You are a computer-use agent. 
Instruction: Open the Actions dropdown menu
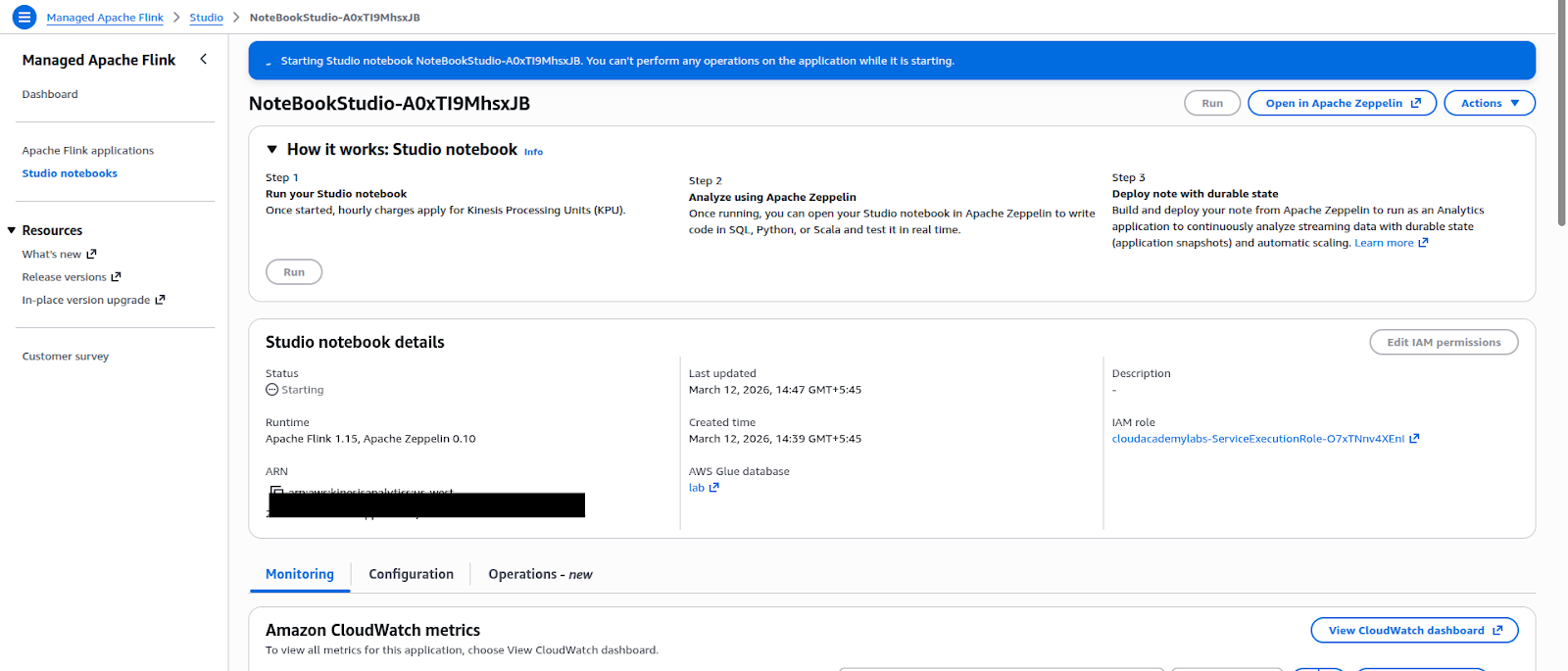[1489, 103]
